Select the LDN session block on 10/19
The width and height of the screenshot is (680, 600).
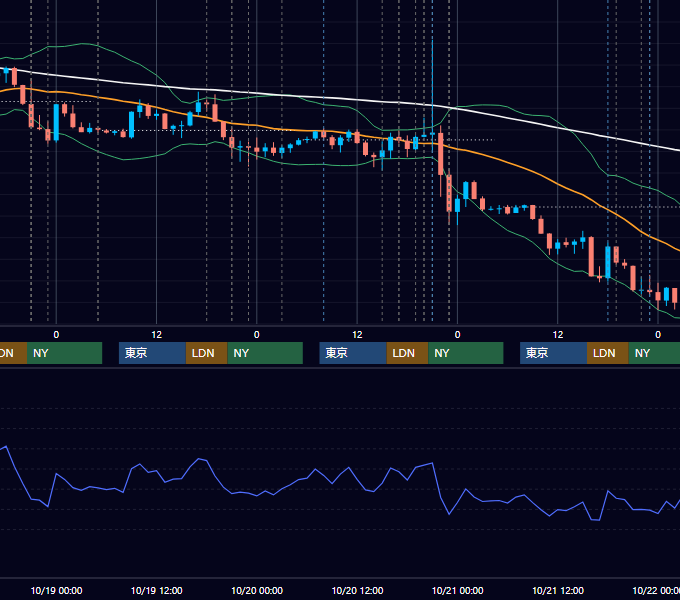[206, 353]
